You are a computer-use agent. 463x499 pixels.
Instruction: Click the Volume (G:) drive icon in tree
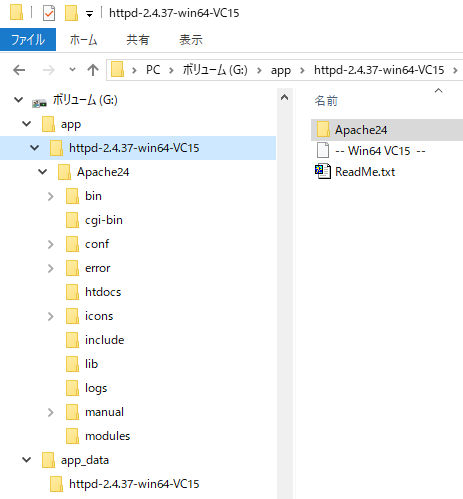39,103
